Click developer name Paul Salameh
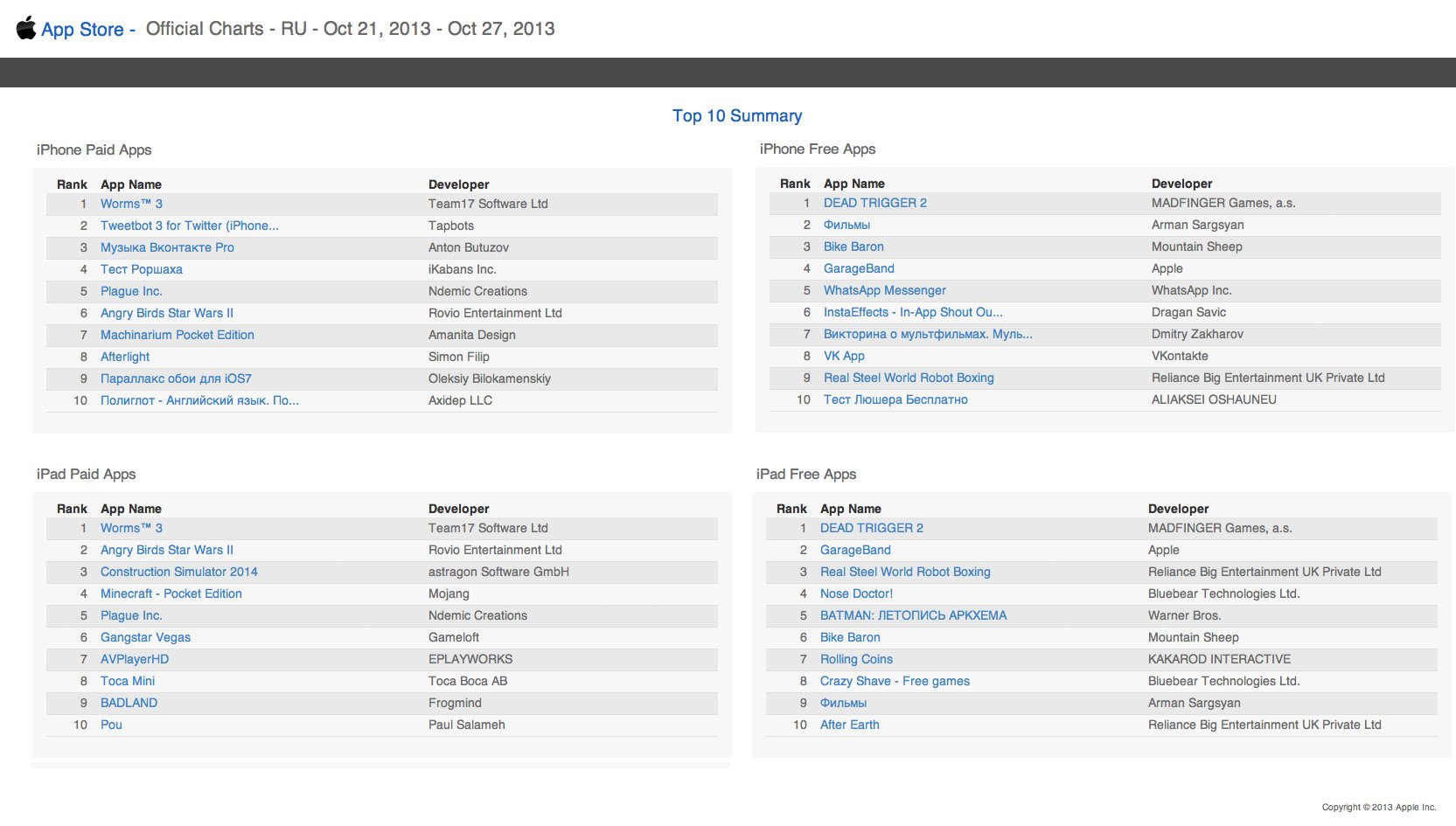The image size is (1456, 826). (467, 725)
